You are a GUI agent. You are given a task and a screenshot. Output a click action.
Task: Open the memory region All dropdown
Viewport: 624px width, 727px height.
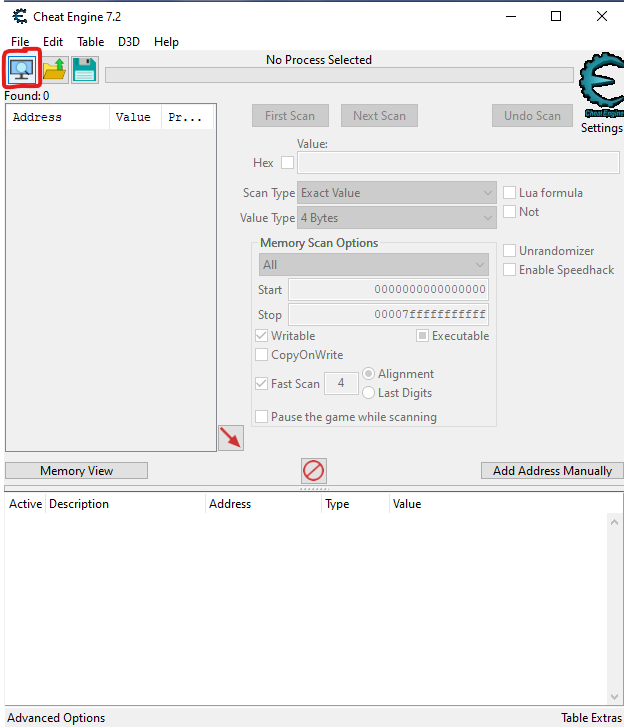click(x=374, y=265)
